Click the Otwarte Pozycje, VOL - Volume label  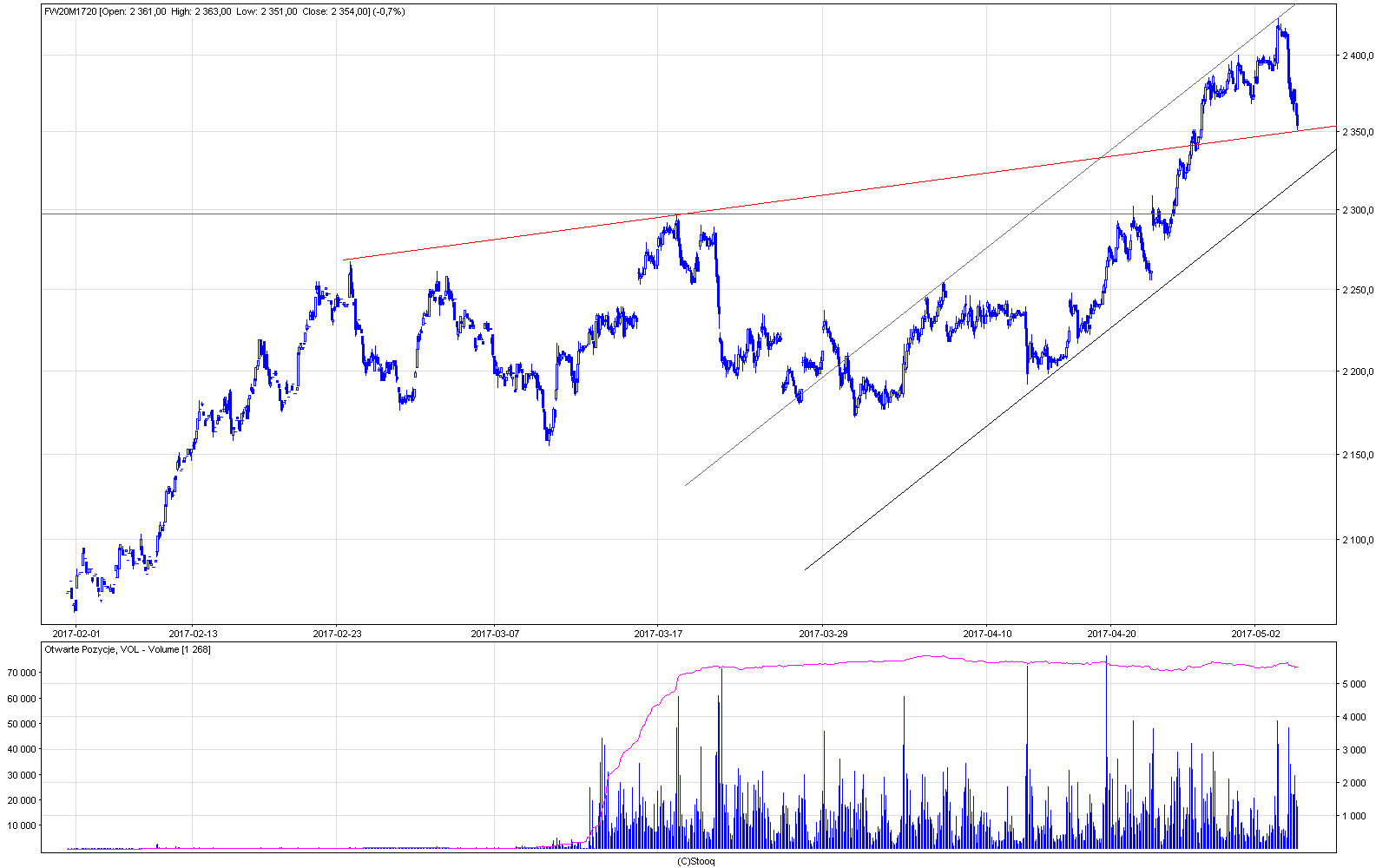coord(127,649)
